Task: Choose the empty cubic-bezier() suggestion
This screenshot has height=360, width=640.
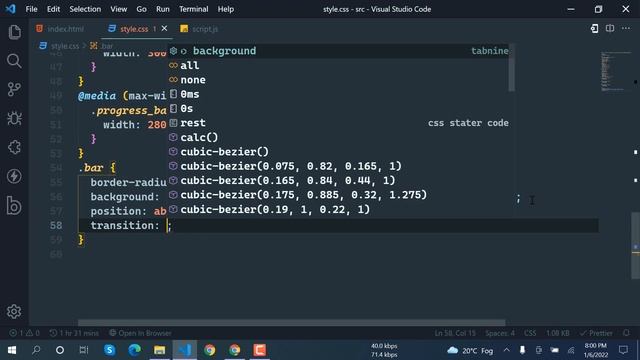Action: click(339, 151)
